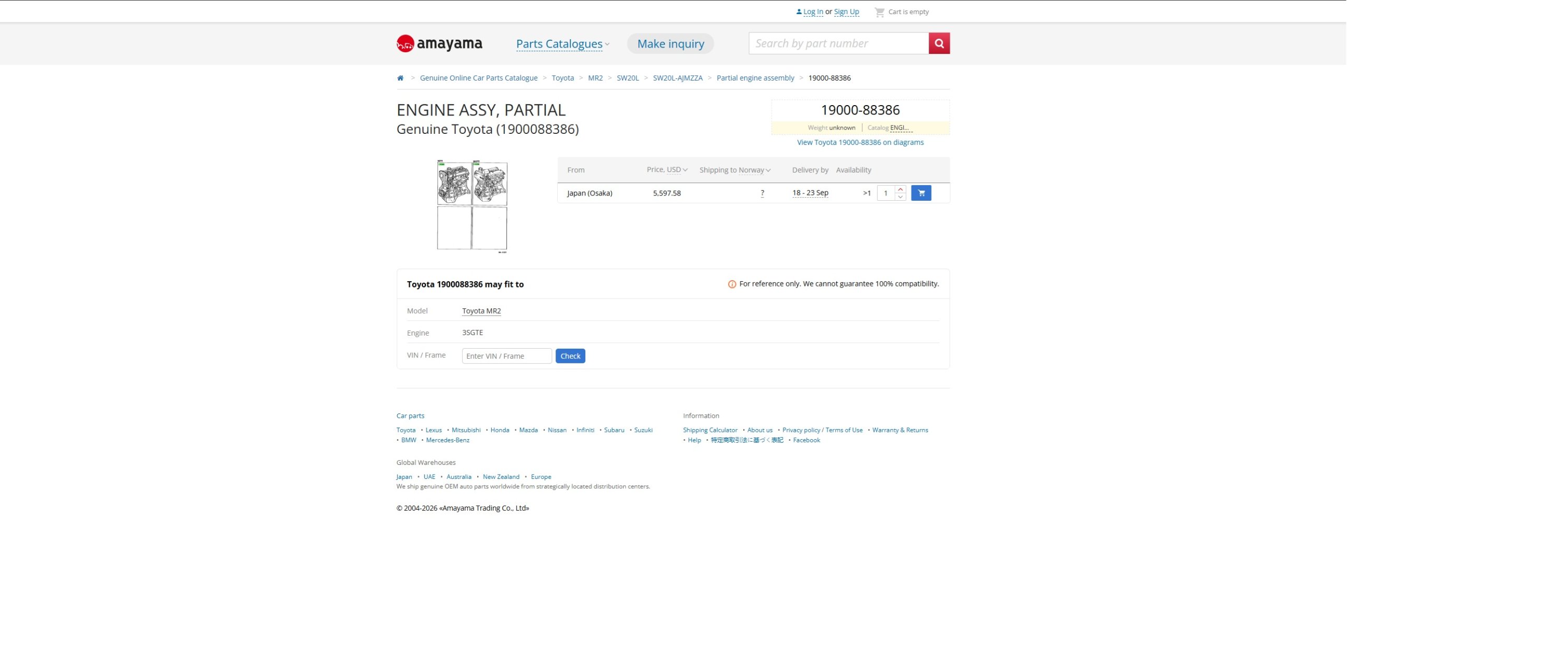Open the UAE warehouse link
Image resolution: width=1568 pixels, height=654 pixels.
tap(429, 477)
